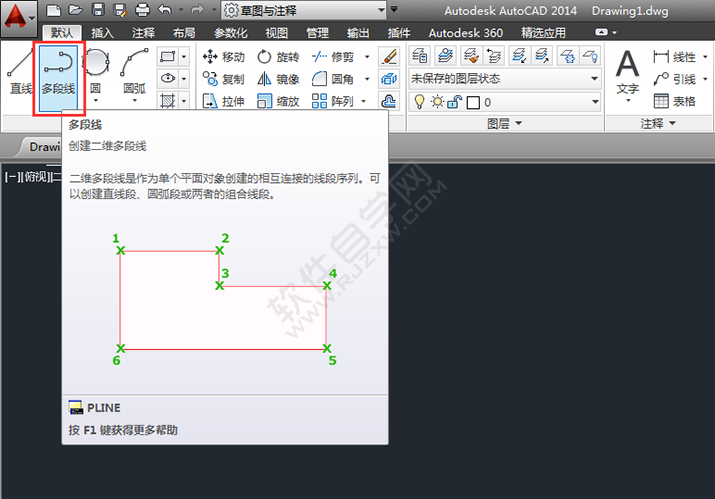
Task: Click the Print icon in quick access toolbar
Action: 142,10
